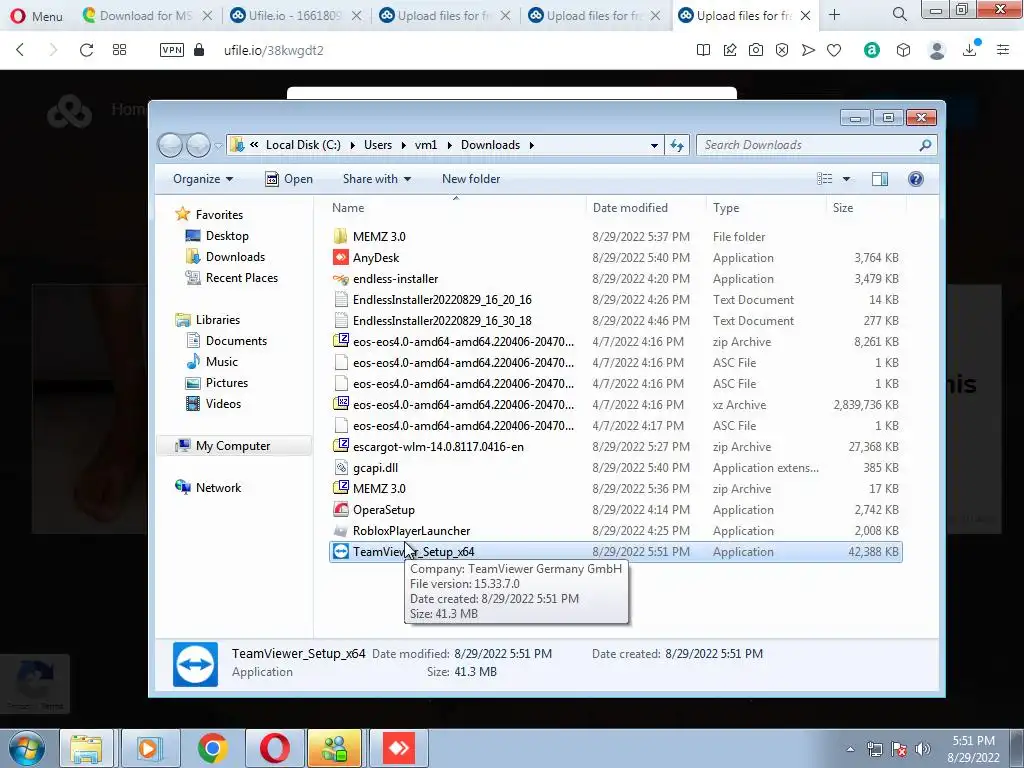Viewport: 1024px width, 768px height.
Task: Open the Windows Start button
Action: pos(25,748)
